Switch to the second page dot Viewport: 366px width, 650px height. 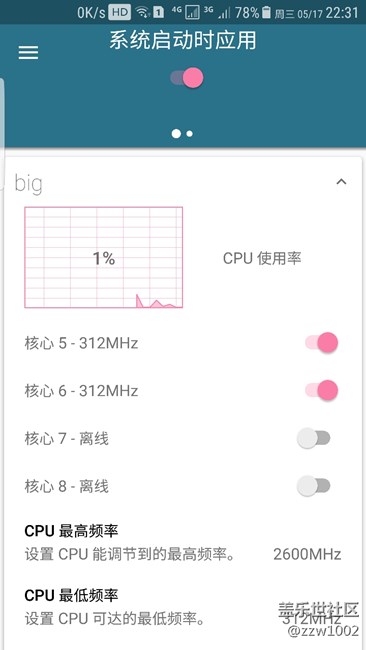(189, 133)
